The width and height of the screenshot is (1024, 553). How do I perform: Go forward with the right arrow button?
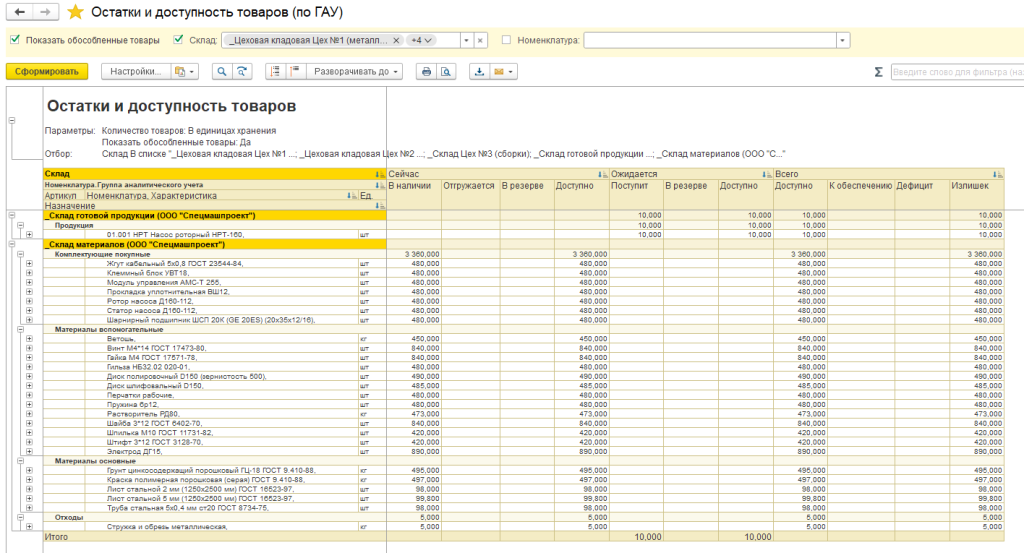coord(45,12)
